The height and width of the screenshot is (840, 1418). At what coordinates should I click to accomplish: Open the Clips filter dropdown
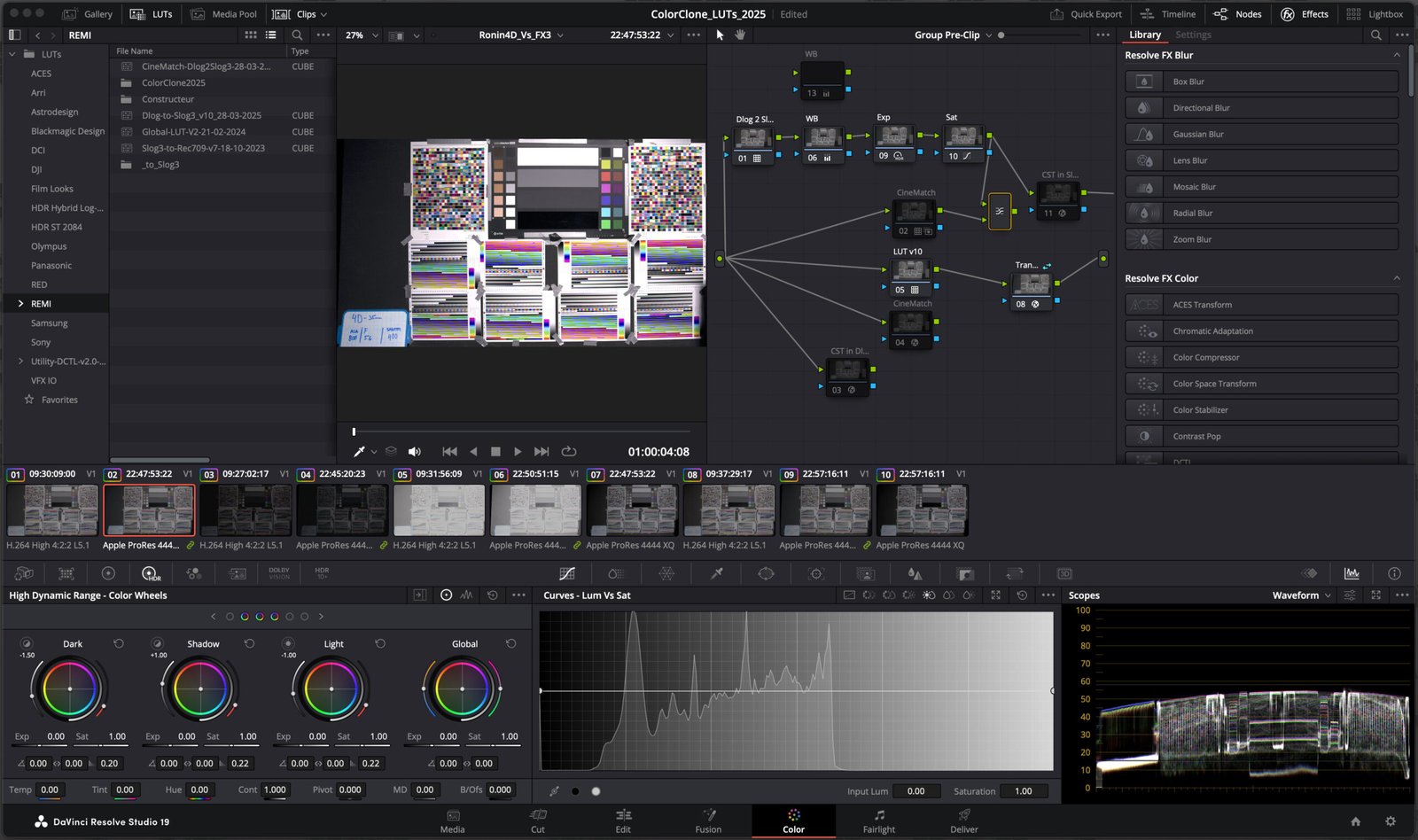pyautogui.click(x=300, y=14)
